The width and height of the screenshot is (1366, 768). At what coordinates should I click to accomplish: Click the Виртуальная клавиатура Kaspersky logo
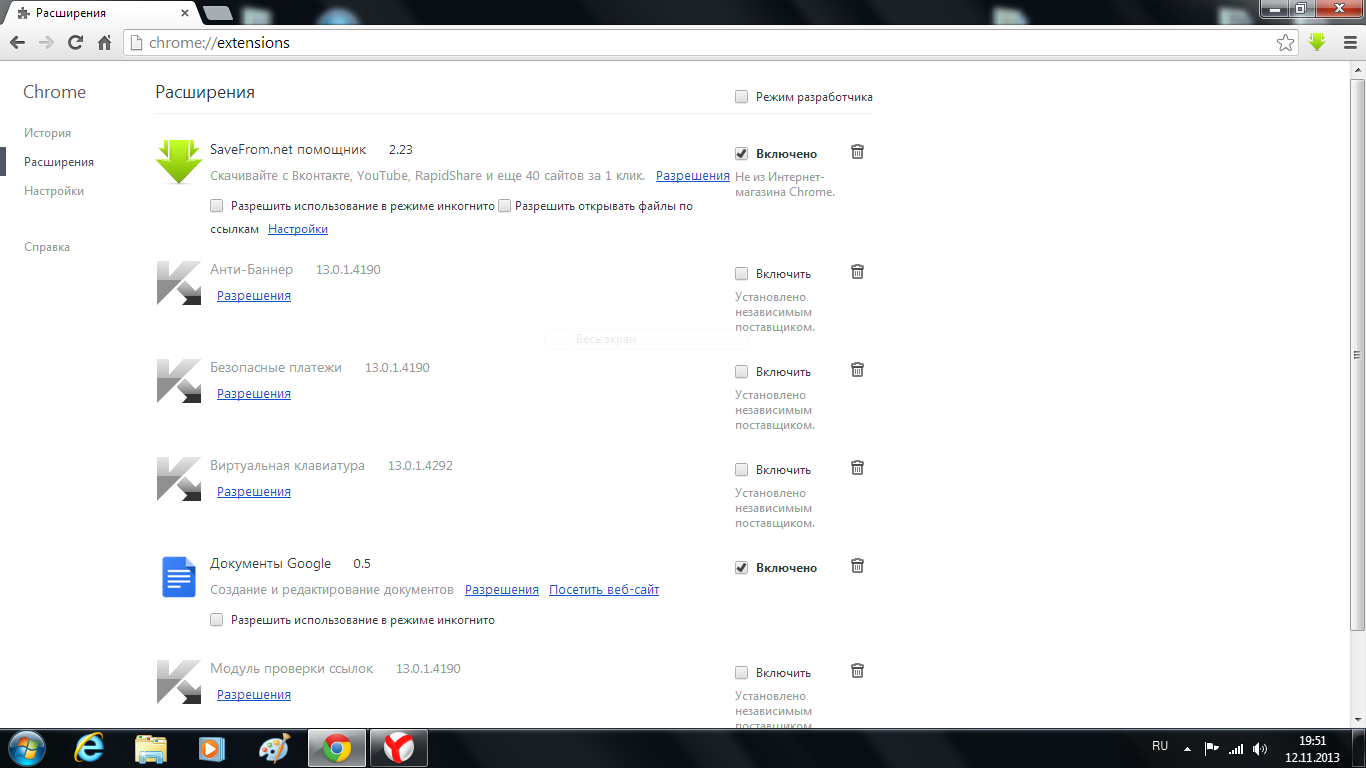pyautogui.click(x=179, y=479)
